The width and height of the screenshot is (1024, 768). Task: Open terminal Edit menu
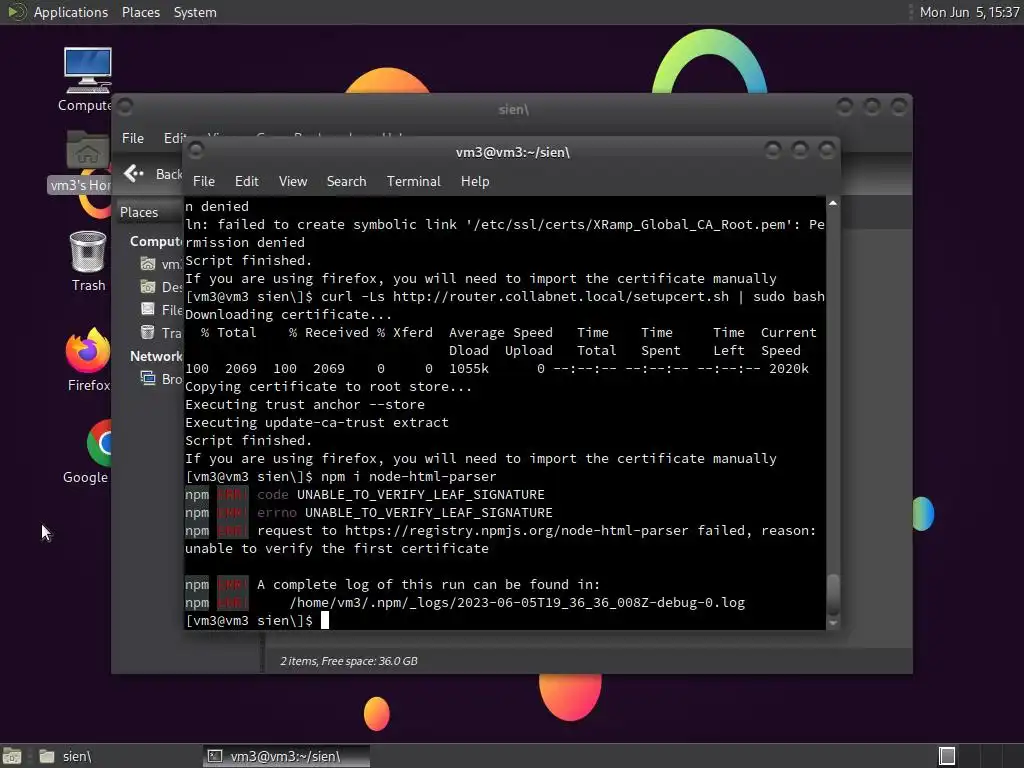(246, 182)
